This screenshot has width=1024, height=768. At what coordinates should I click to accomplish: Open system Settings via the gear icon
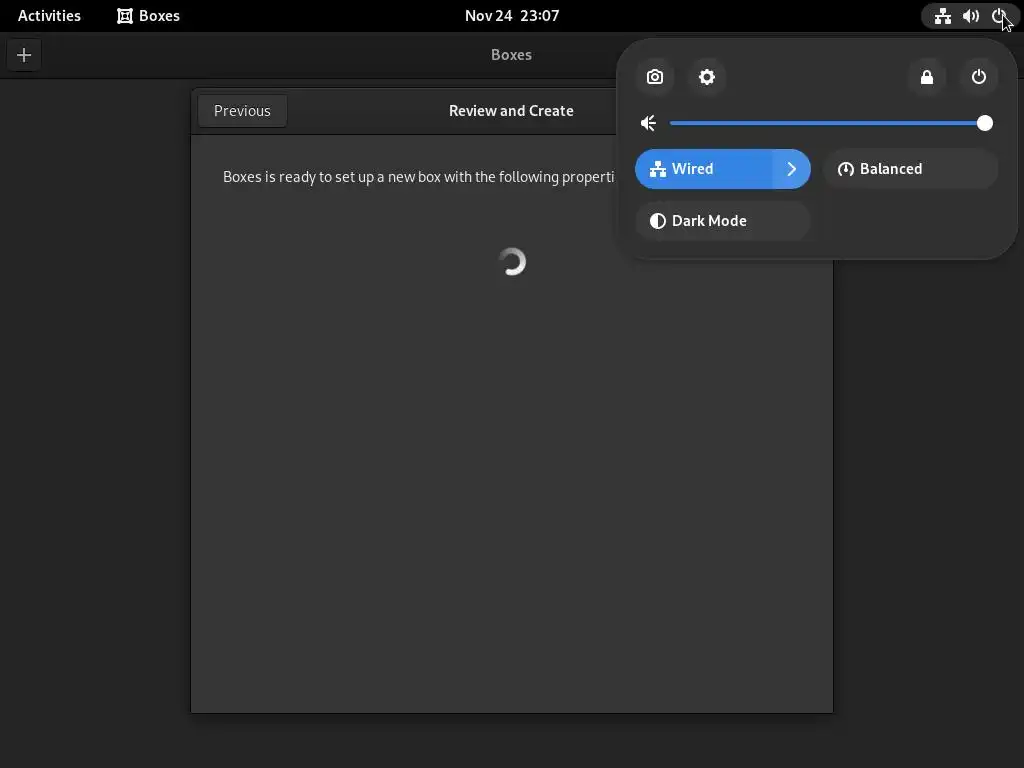coord(707,77)
